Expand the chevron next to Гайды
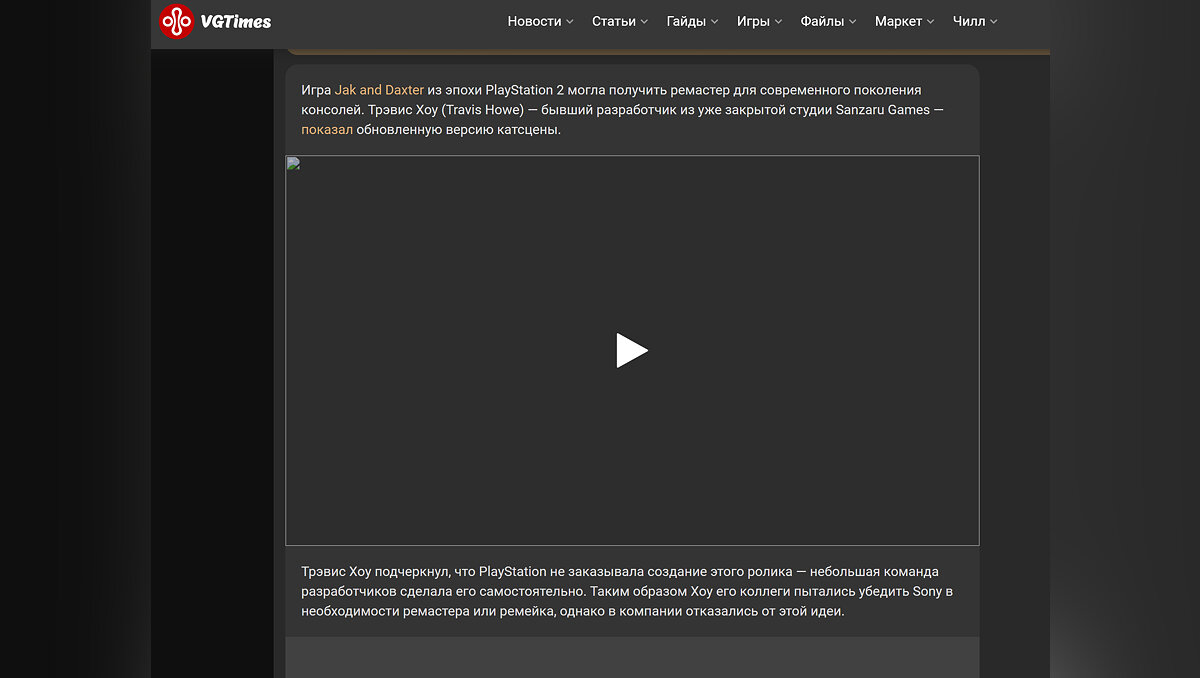The width and height of the screenshot is (1200, 678). (x=714, y=22)
